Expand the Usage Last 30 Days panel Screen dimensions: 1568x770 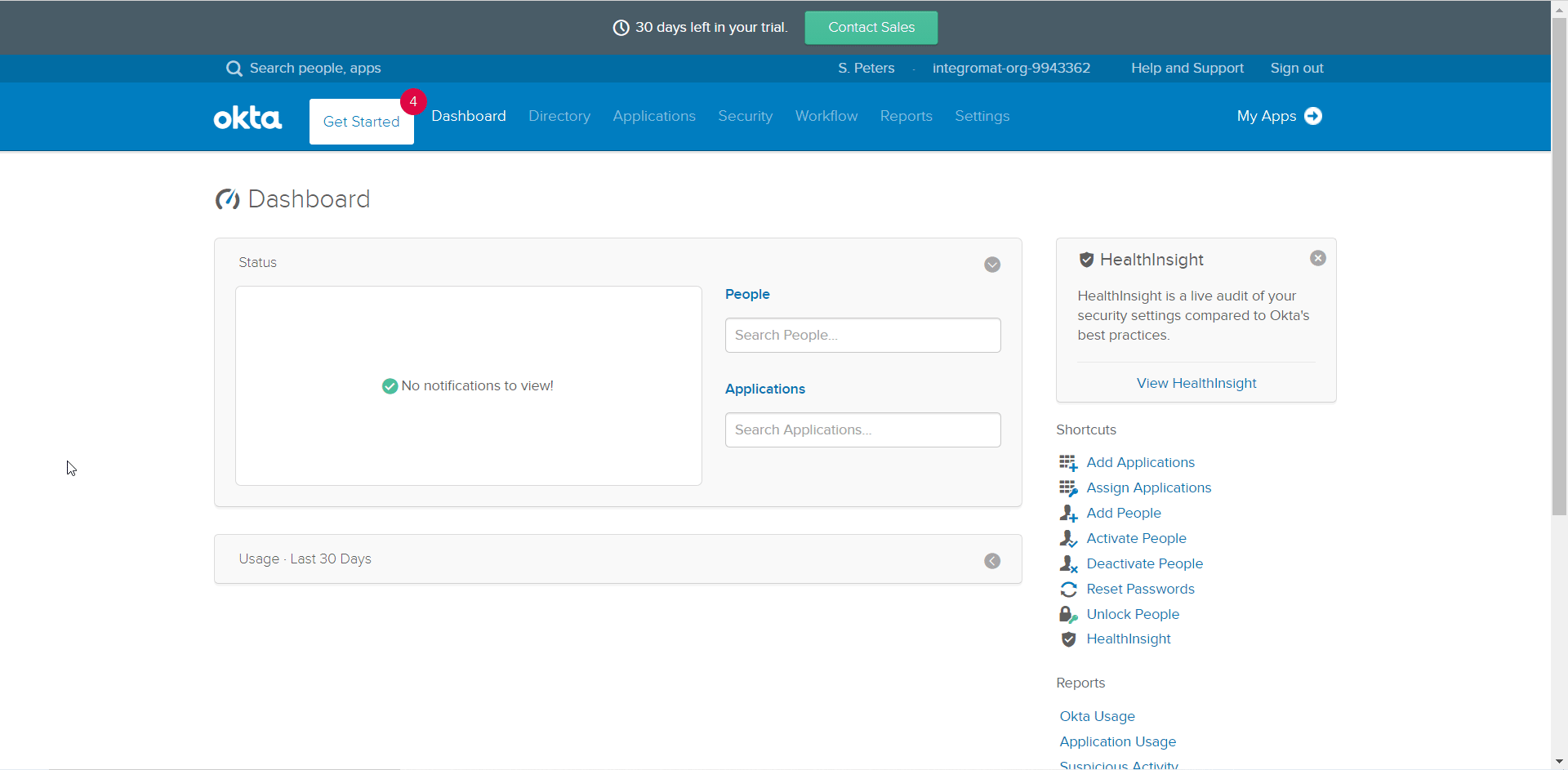pos(992,561)
